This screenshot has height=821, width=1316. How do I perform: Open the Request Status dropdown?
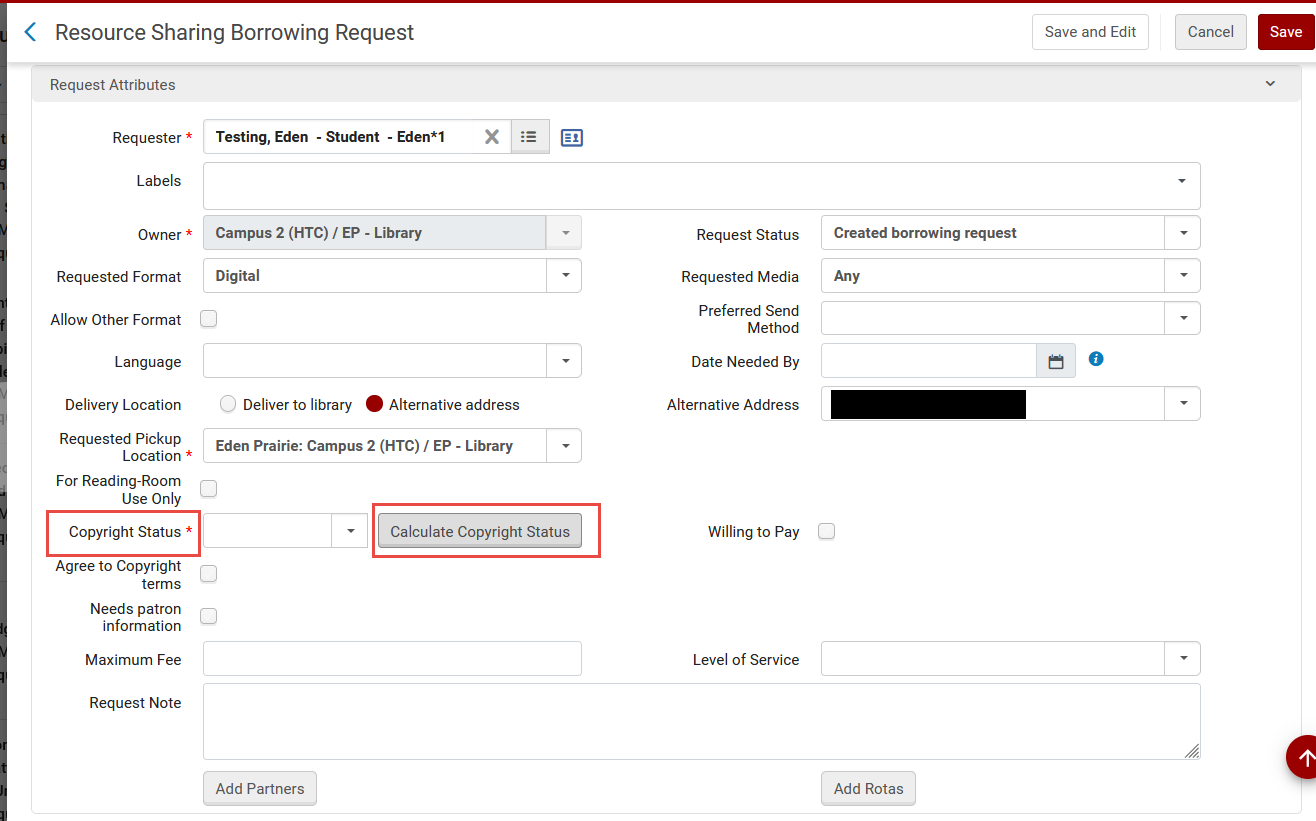coord(1183,233)
